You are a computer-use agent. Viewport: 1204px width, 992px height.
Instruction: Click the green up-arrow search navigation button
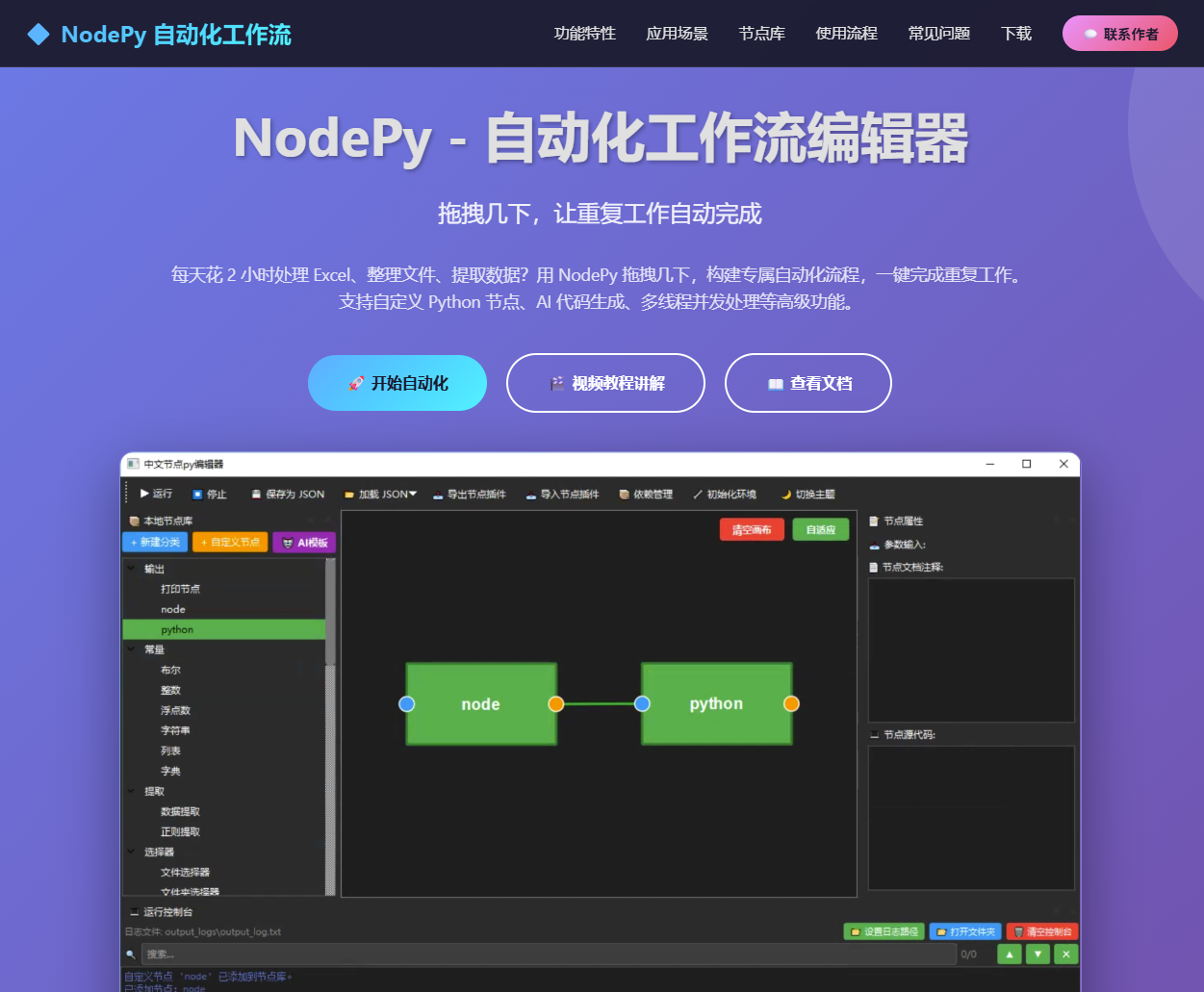coord(1010,954)
